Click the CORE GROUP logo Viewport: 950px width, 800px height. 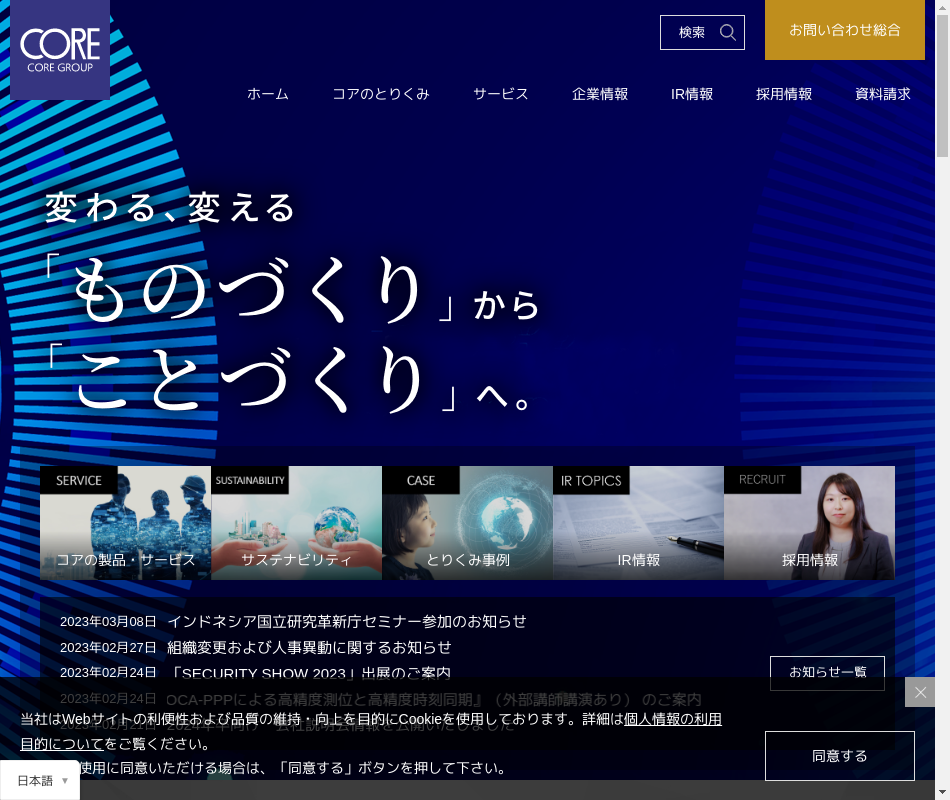pos(60,49)
